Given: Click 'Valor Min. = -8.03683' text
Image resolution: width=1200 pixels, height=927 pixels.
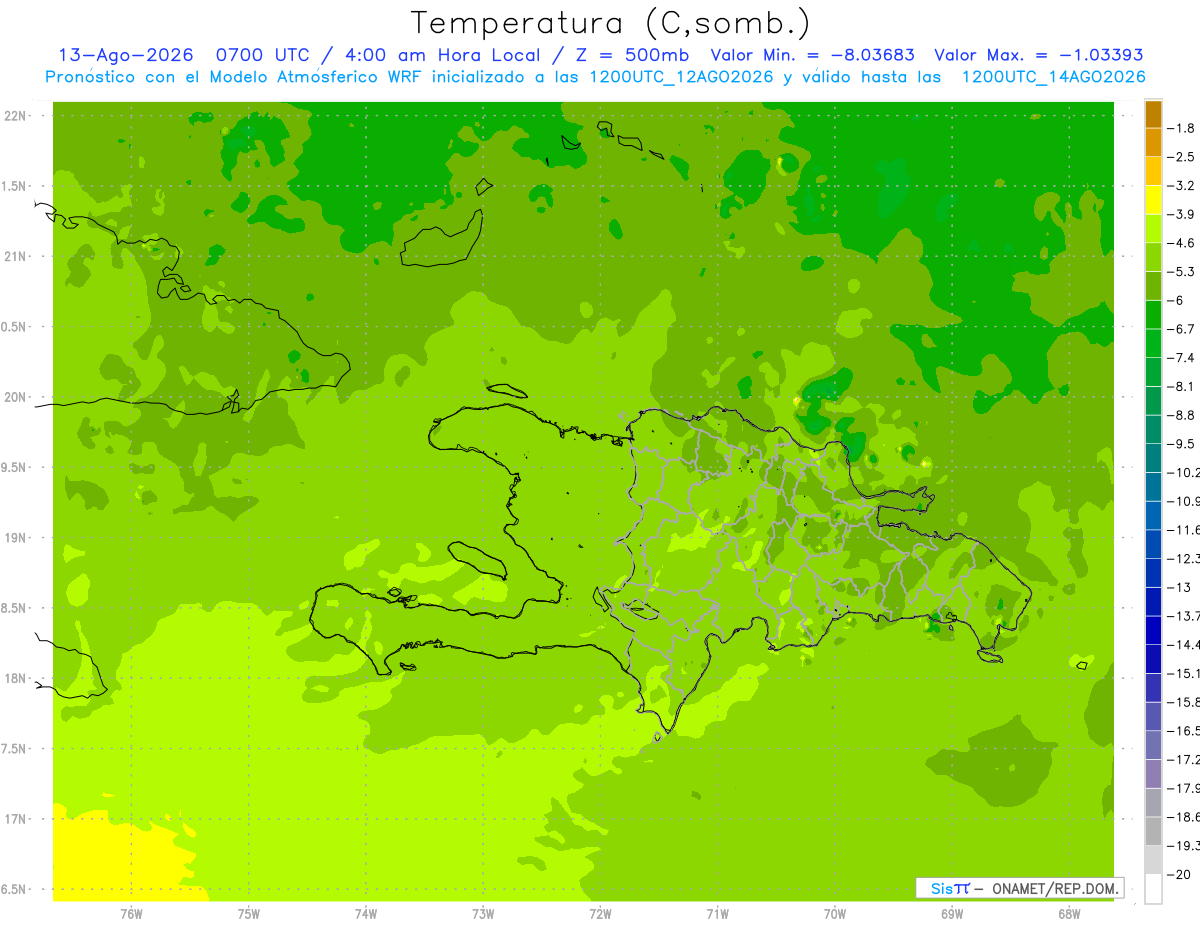Looking at the screenshot, I should click(812, 55).
